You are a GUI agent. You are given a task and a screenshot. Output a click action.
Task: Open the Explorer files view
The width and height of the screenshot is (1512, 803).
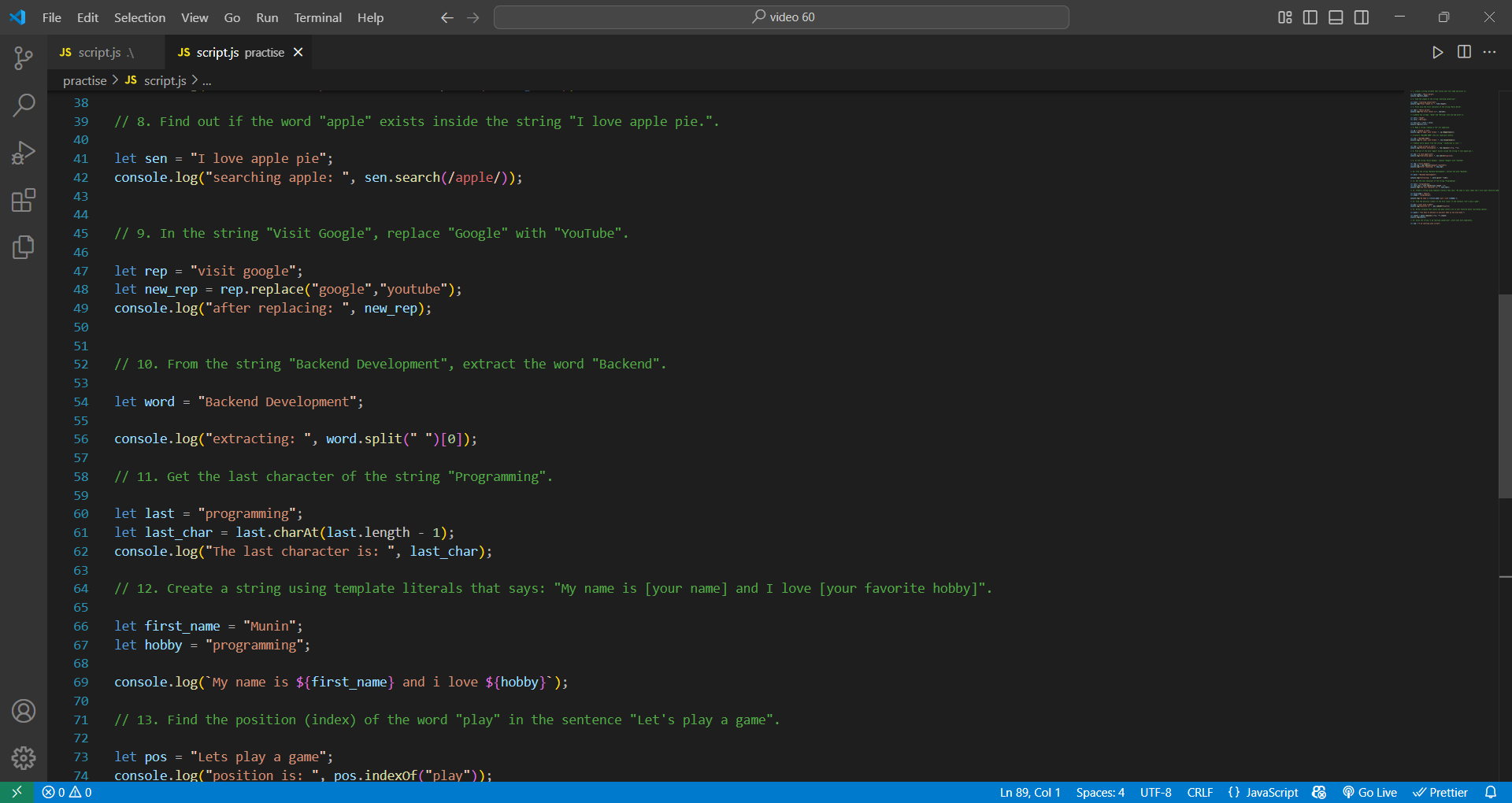click(24, 247)
